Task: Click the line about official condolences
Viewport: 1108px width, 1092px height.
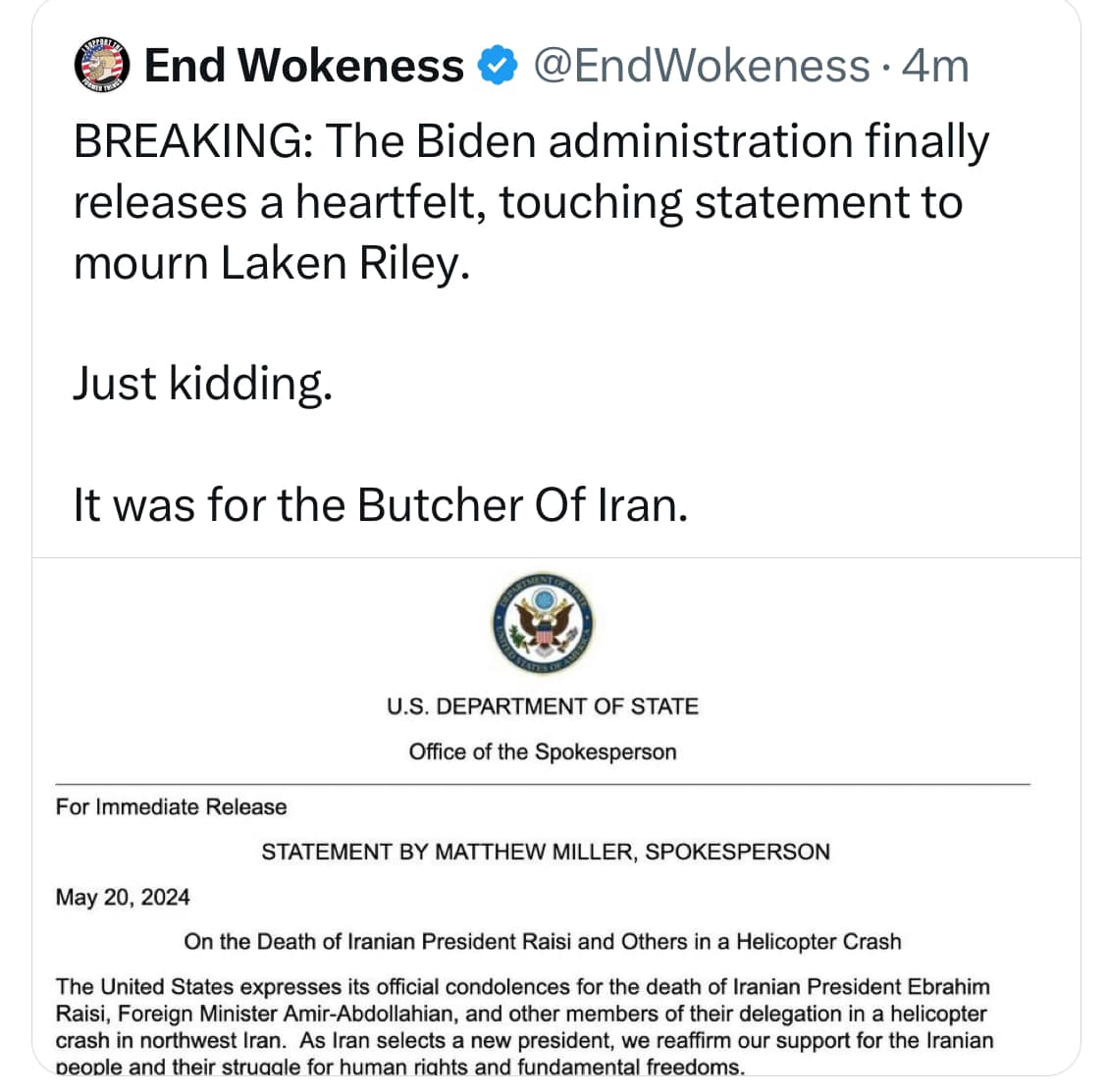Action: pos(522,987)
